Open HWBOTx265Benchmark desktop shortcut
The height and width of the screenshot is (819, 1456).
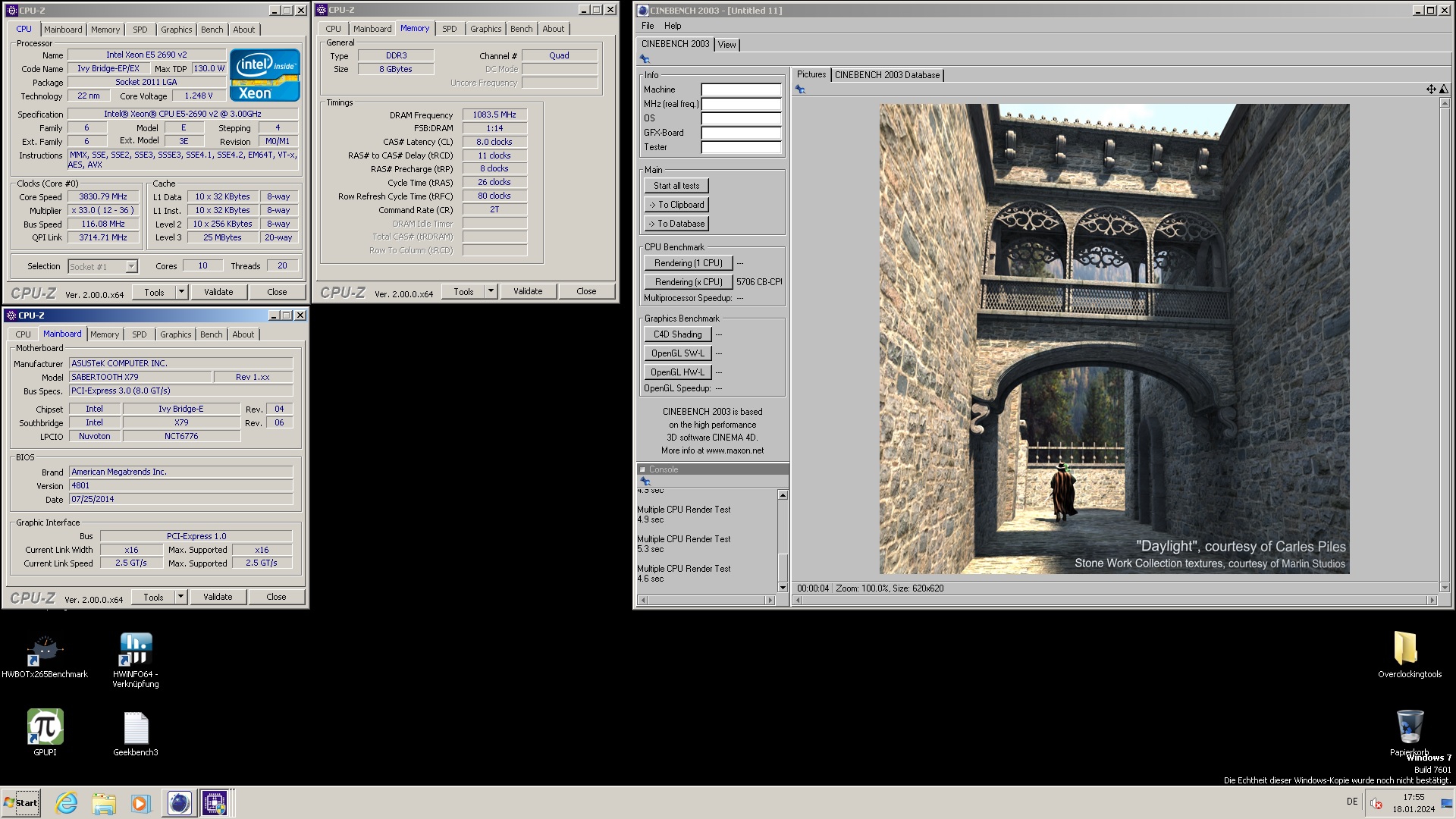point(45,656)
